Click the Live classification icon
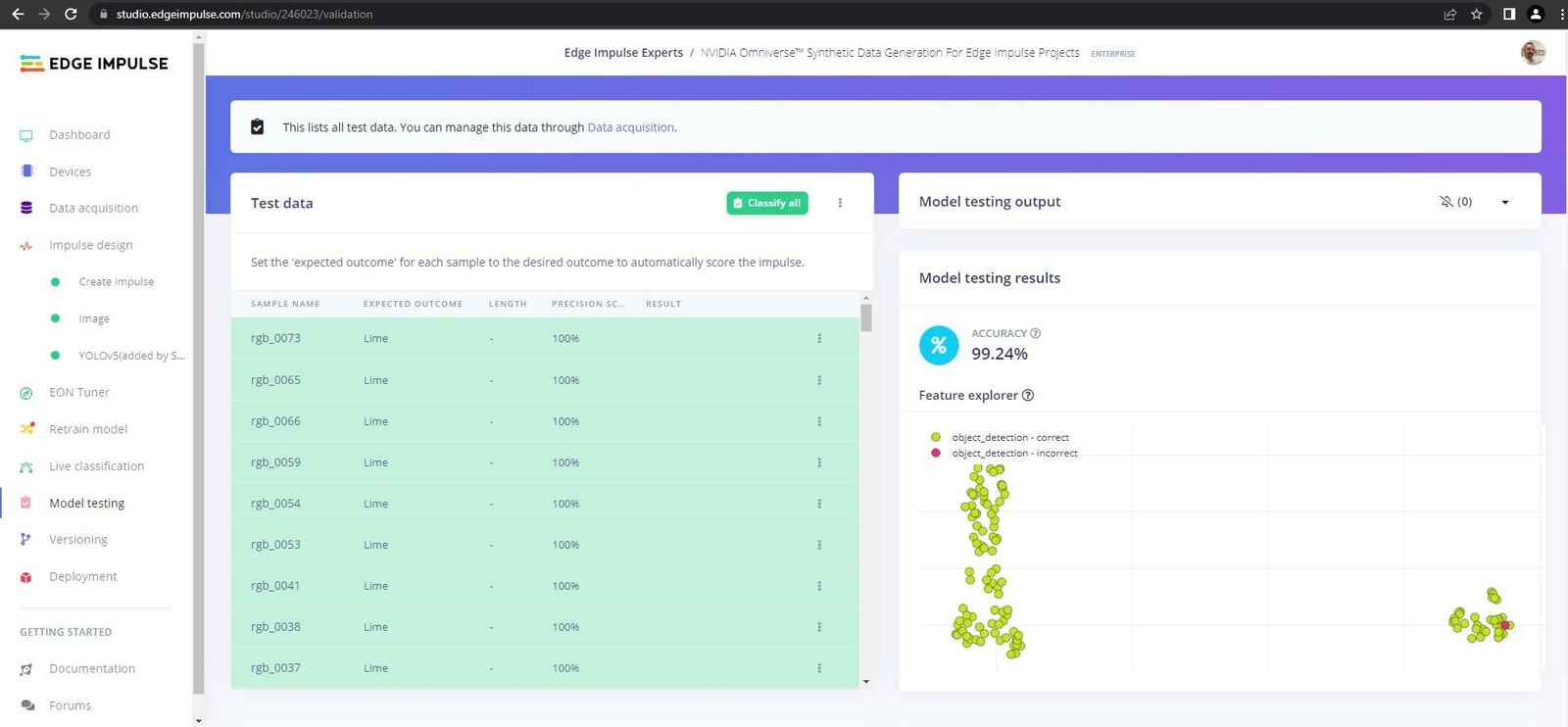The image size is (1568, 727). pos(26,466)
